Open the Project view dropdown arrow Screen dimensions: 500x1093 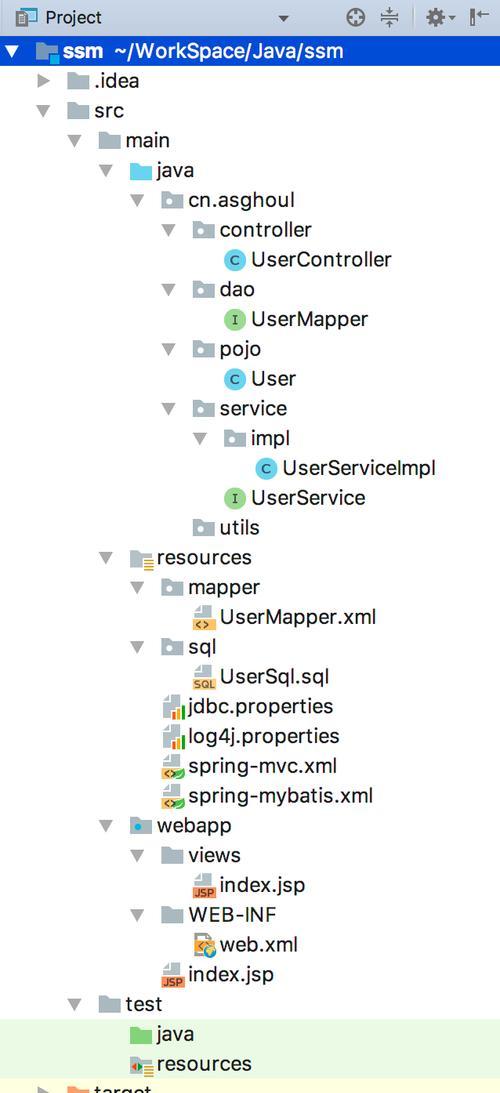(x=283, y=18)
